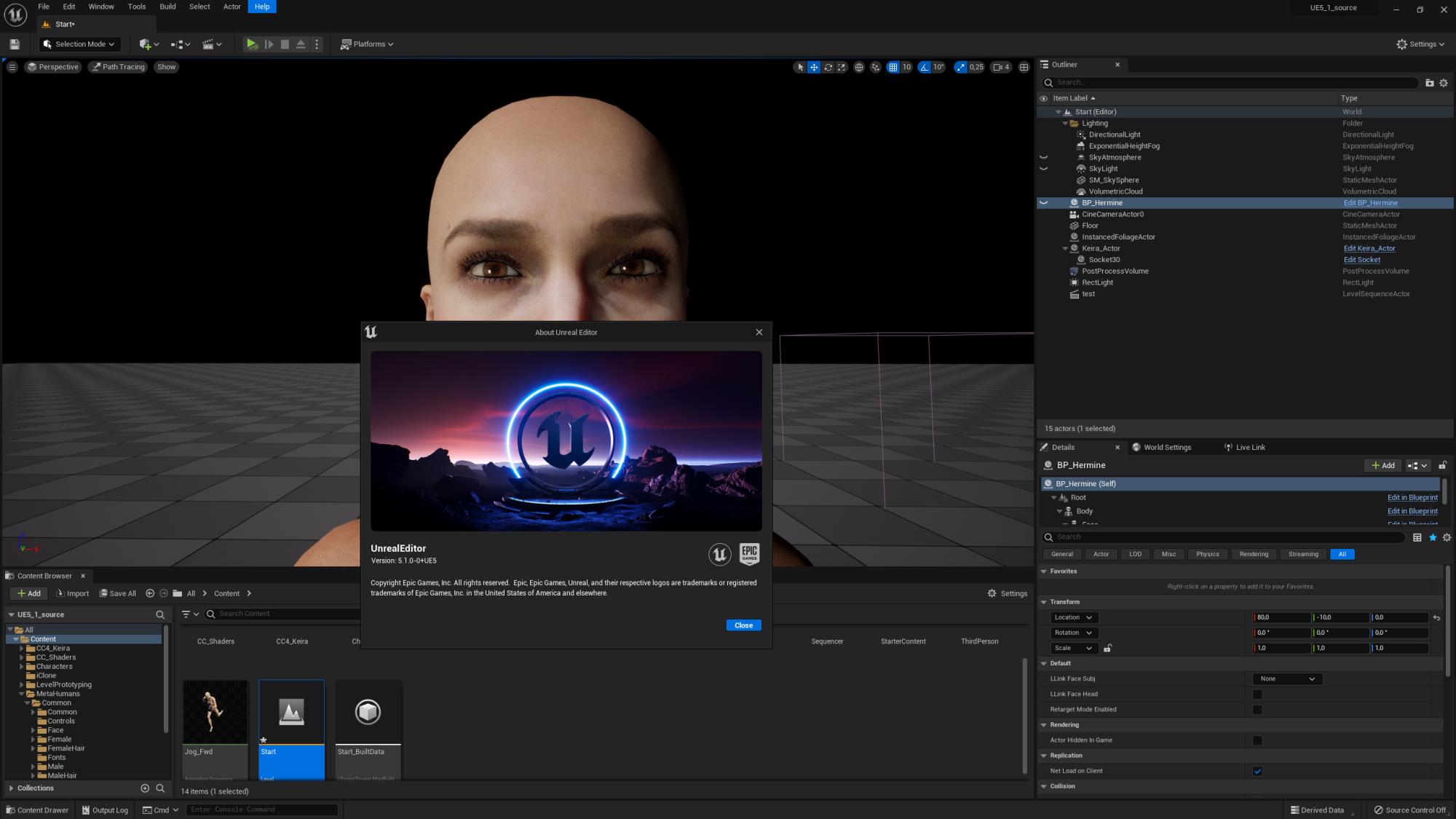Toggle surface snapping icon in the viewport
The height and width of the screenshot is (819, 1456).
coord(875,67)
